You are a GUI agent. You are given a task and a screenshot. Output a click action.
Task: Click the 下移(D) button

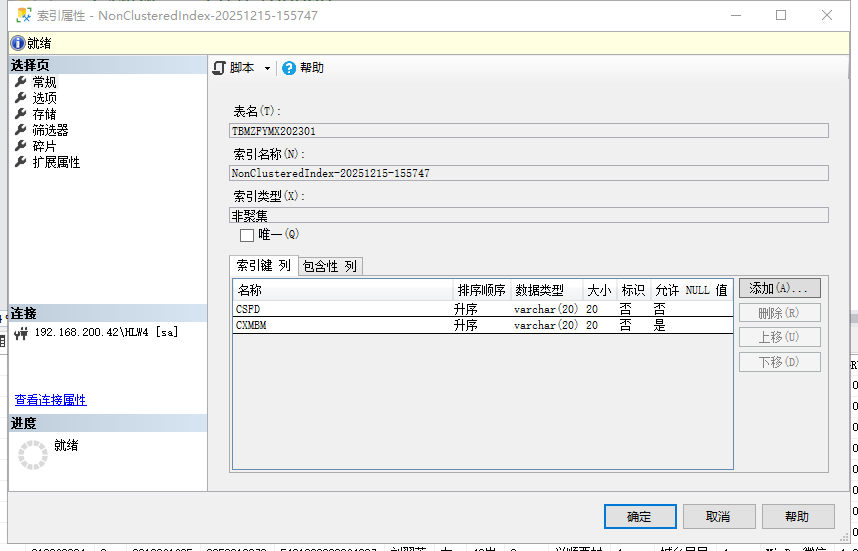(x=780, y=362)
